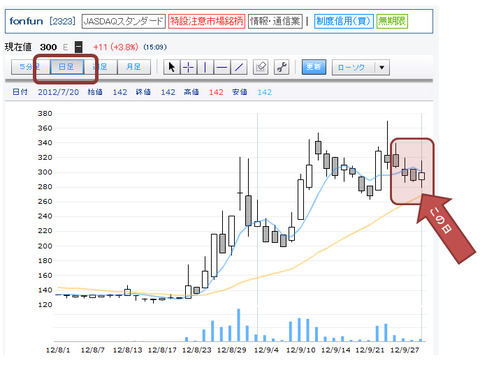The image size is (480, 372).
Task: Click the blue 更新 refresh button
Action: point(314,67)
